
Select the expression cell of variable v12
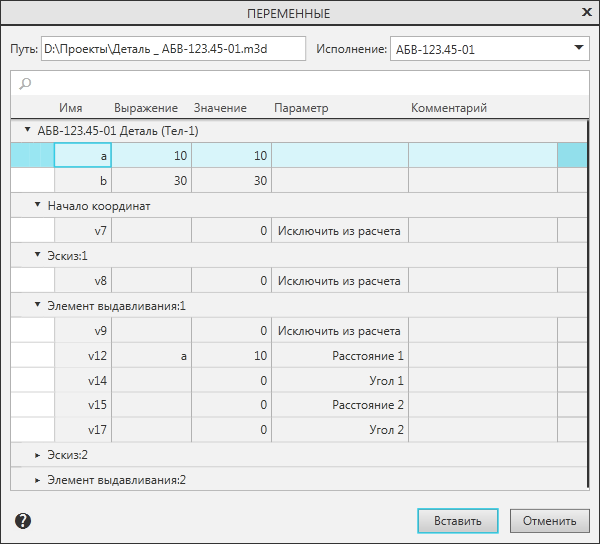pyautogui.click(x=151, y=356)
